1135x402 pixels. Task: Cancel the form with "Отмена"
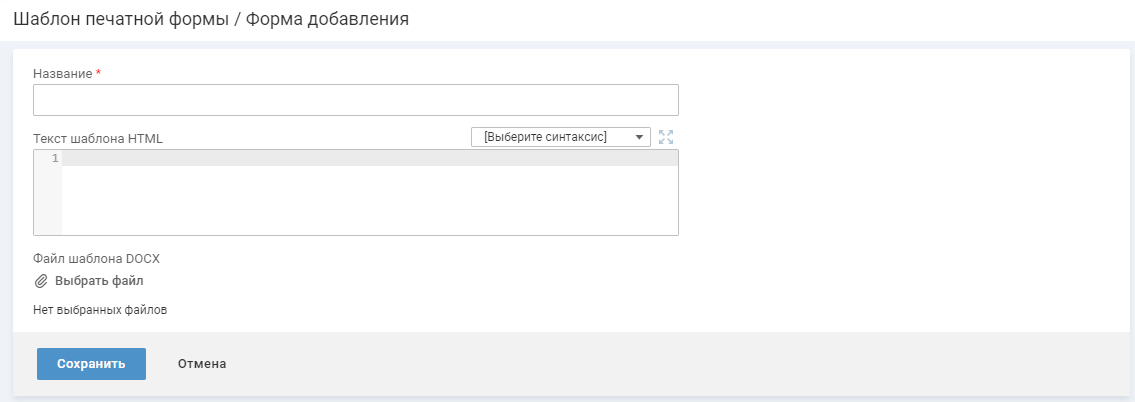click(x=202, y=364)
